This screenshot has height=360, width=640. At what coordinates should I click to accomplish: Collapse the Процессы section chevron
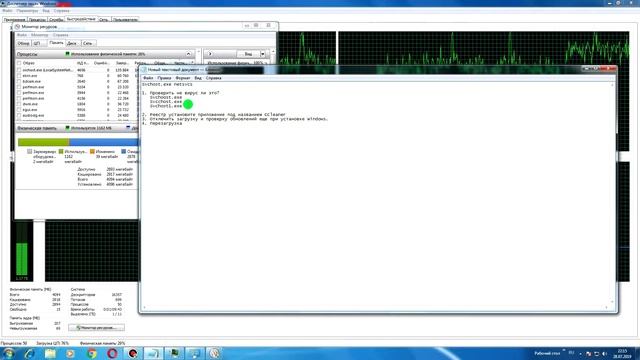pyautogui.click(x=189, y=54)
